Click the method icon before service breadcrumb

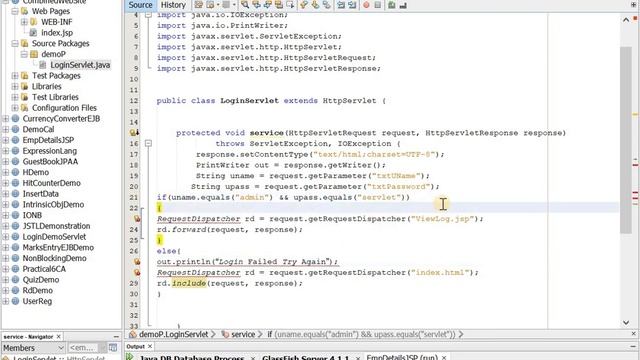[x=225, y=334]
